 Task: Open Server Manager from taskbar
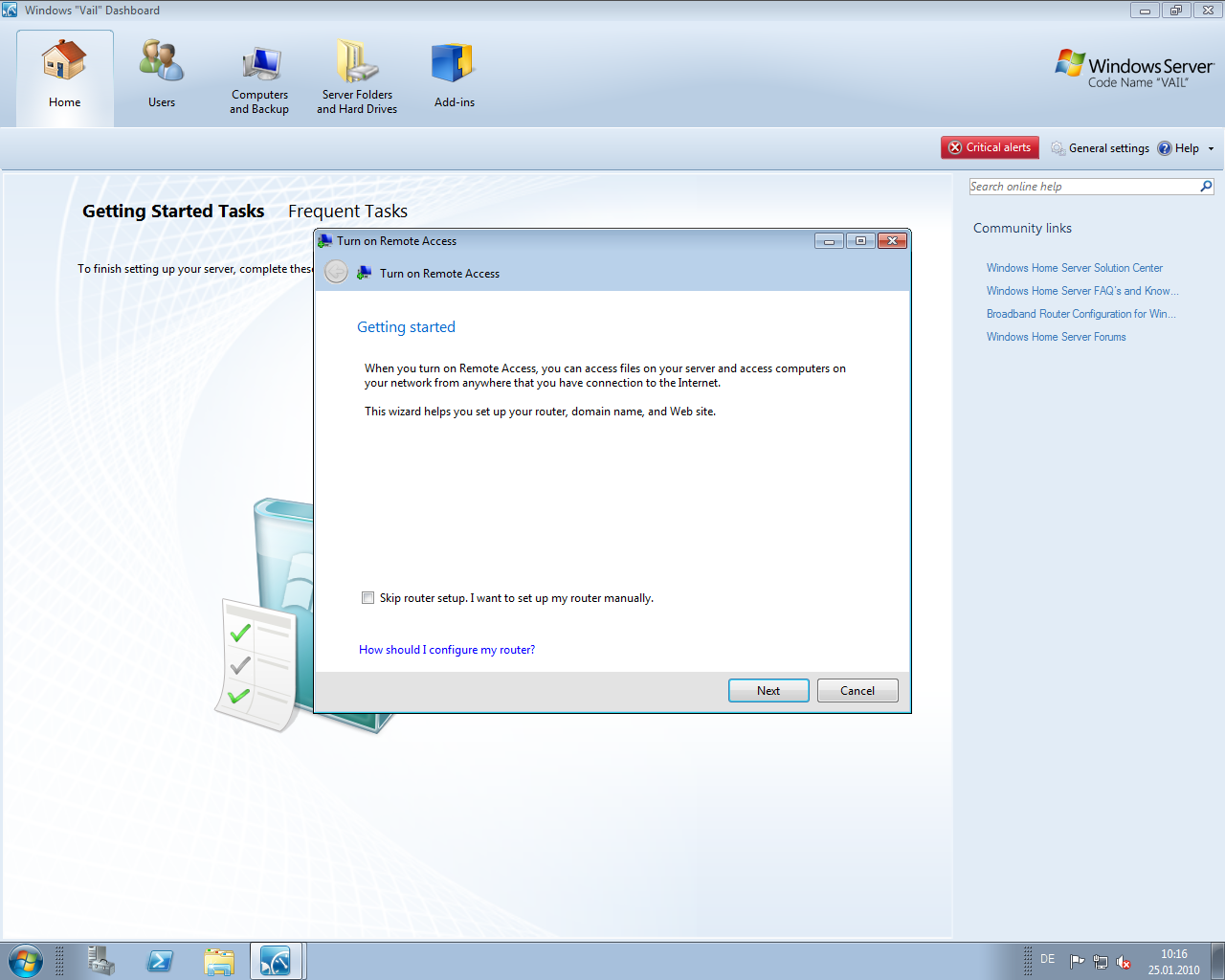100,961
